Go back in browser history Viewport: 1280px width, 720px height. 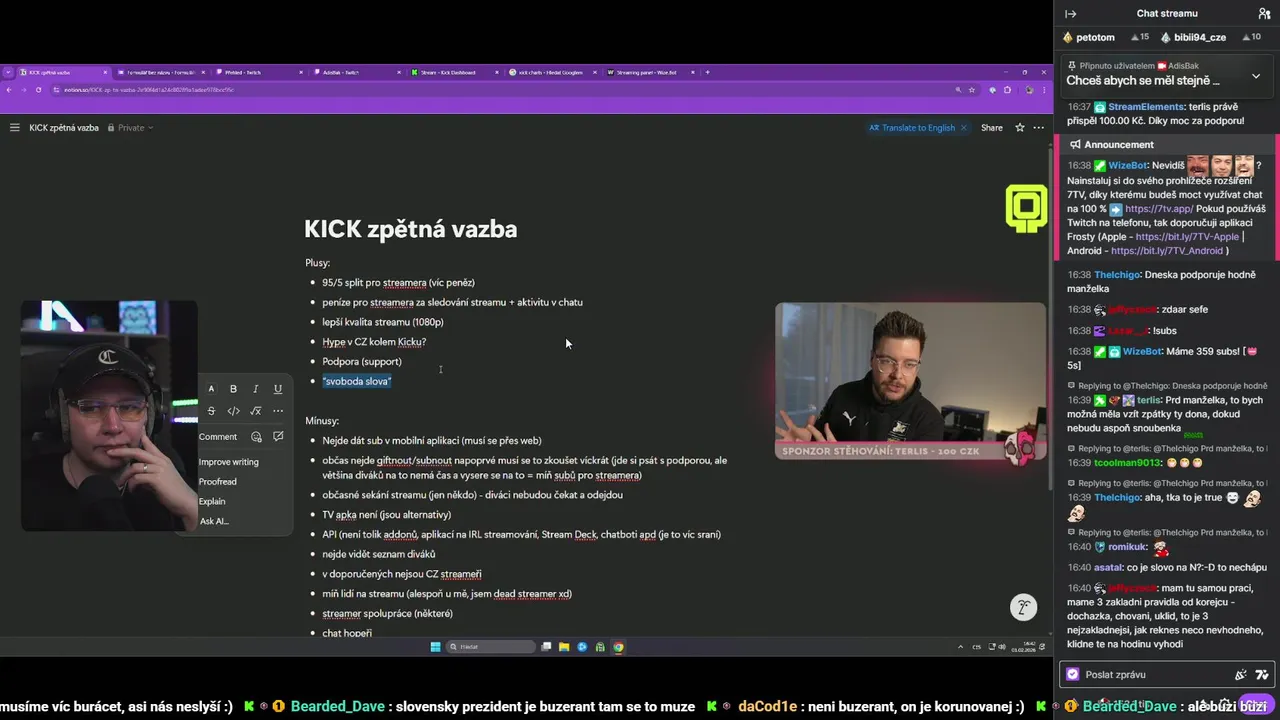click(9, 90)
